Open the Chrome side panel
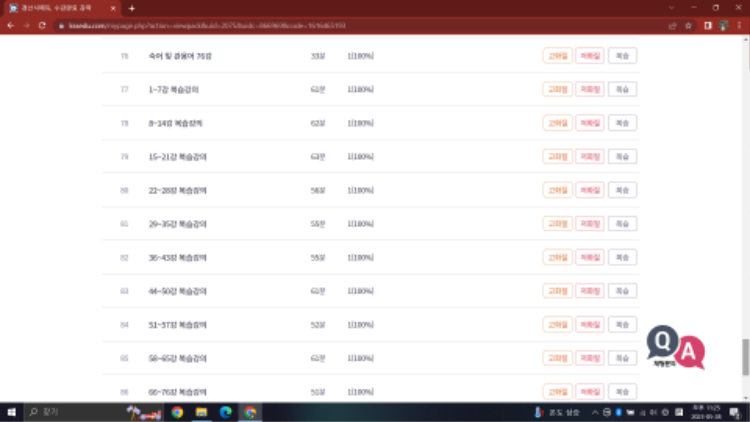 708,26
